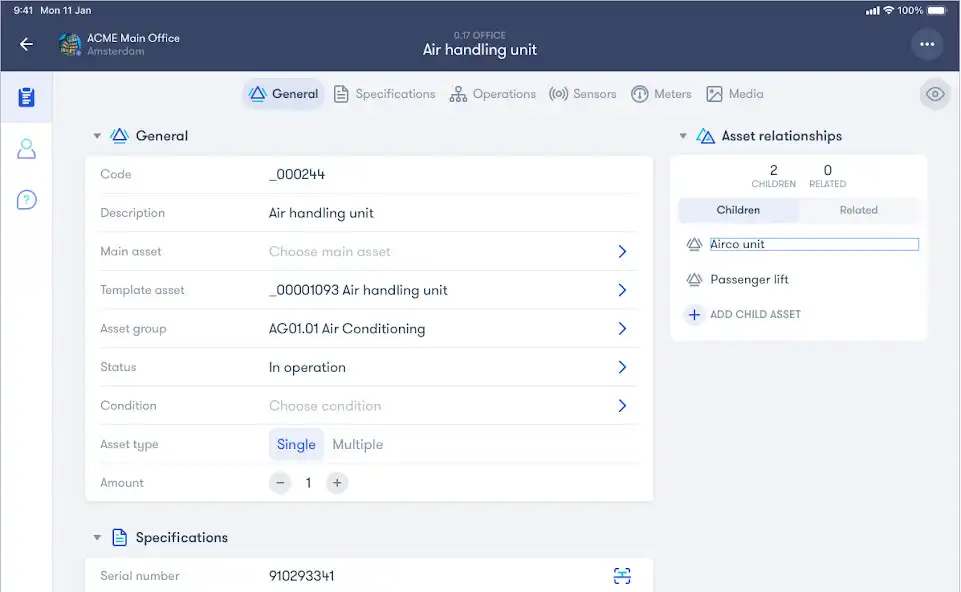Open the Related relationships tab
Viewport: 961px width, 592px height.
[x=858, y=210]
